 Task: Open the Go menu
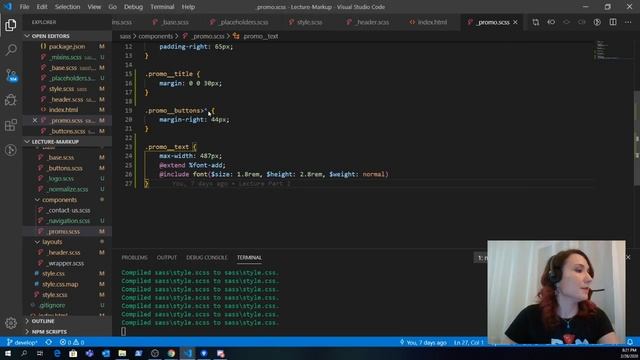point(113,7)
